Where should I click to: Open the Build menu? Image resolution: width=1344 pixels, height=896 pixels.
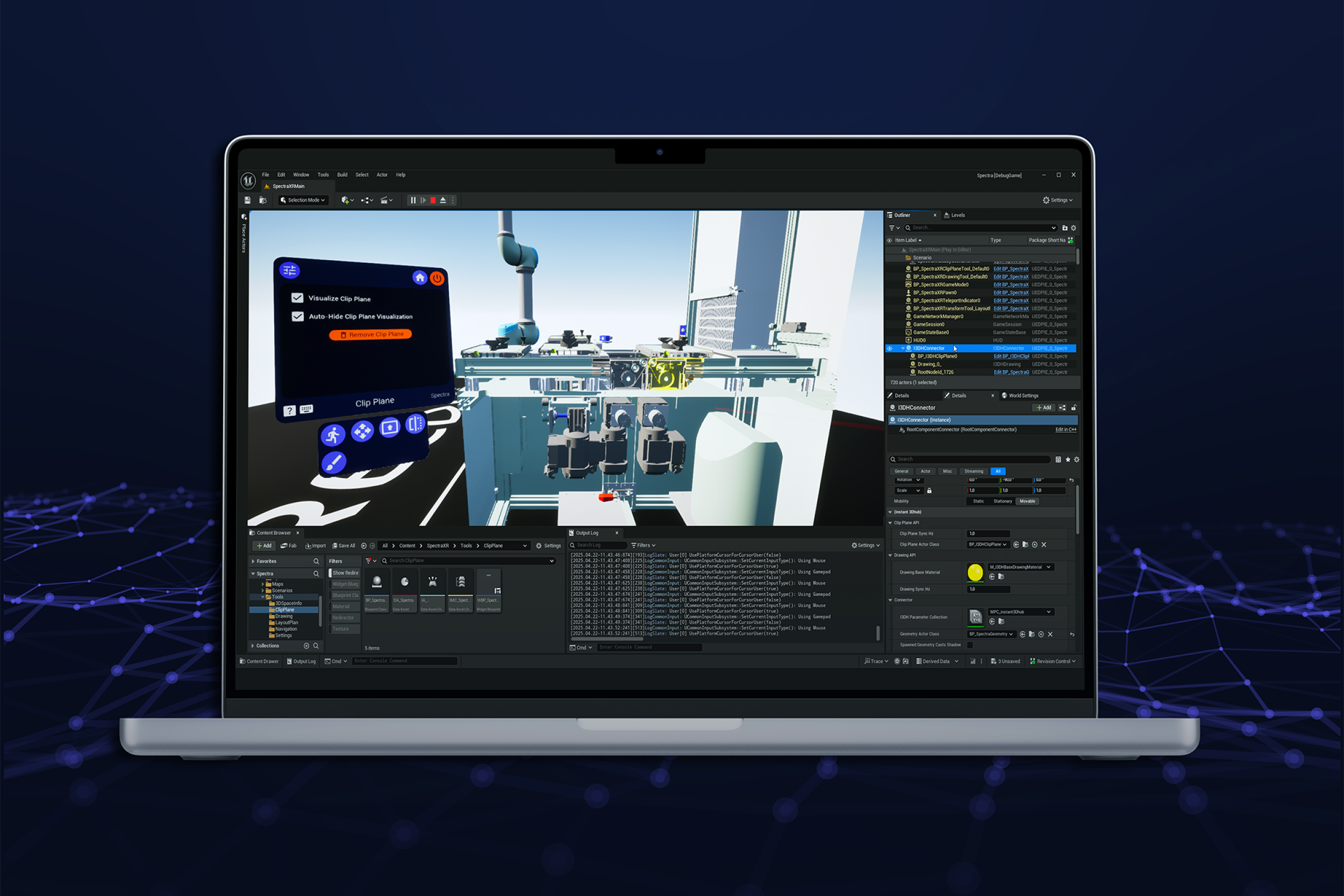342,175
